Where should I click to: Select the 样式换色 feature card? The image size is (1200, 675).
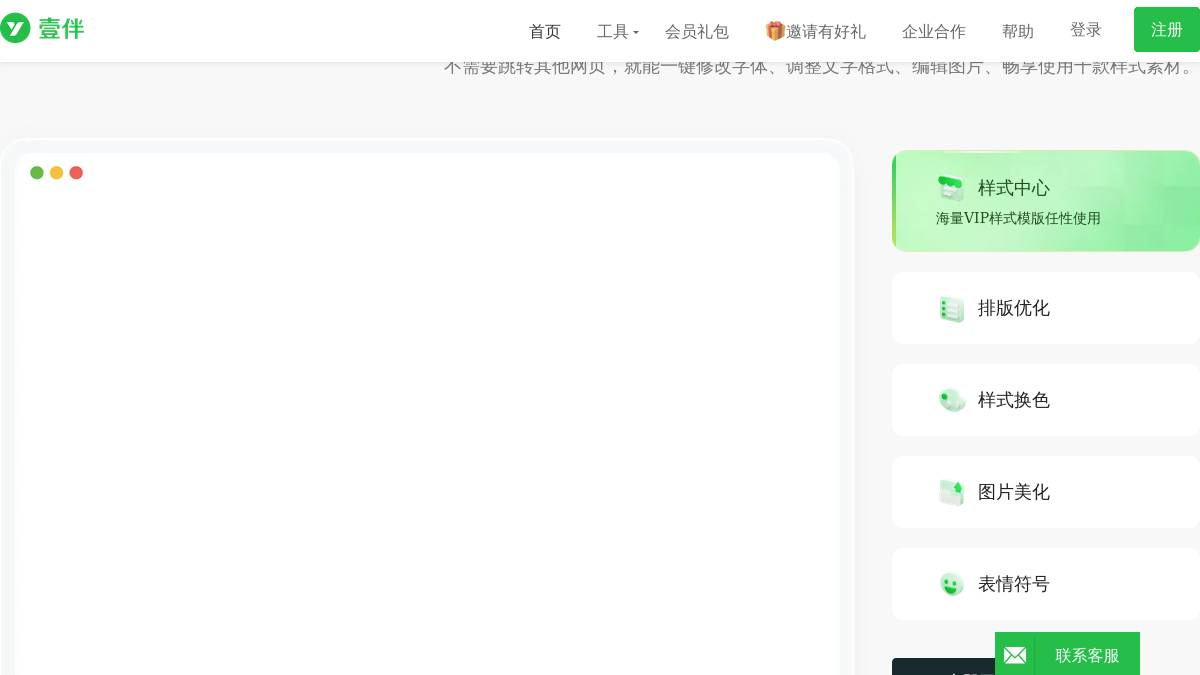1046,400
